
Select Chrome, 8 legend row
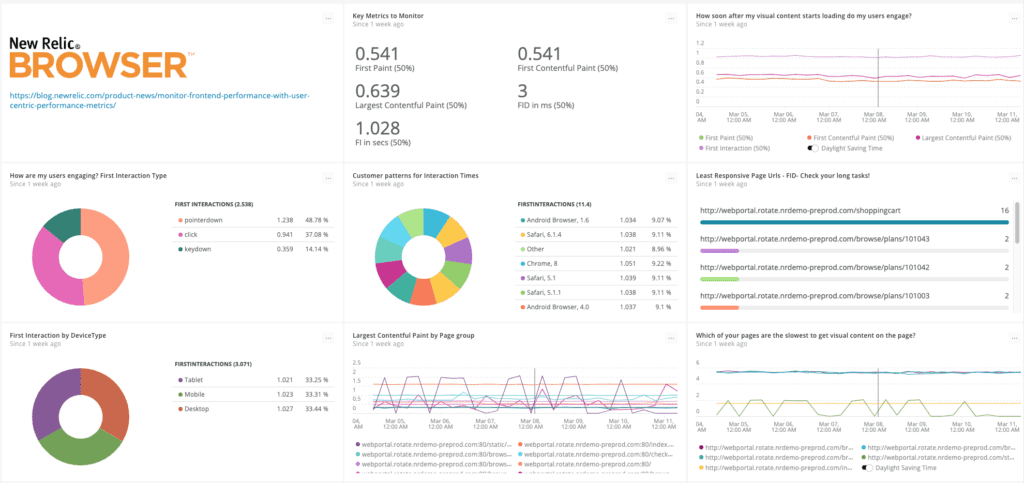(597, 263)
